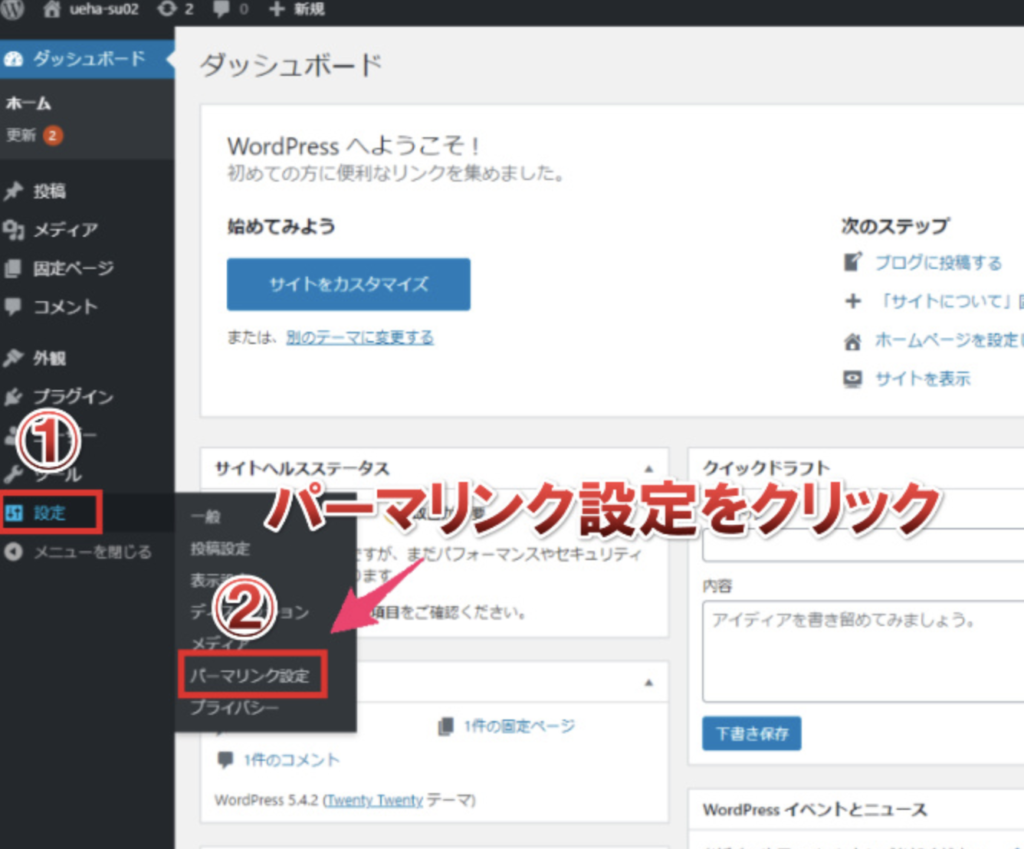Follow the 別のテーマに変更する link
This screenshot has width=1024, height=849.
tap(360, 338)
